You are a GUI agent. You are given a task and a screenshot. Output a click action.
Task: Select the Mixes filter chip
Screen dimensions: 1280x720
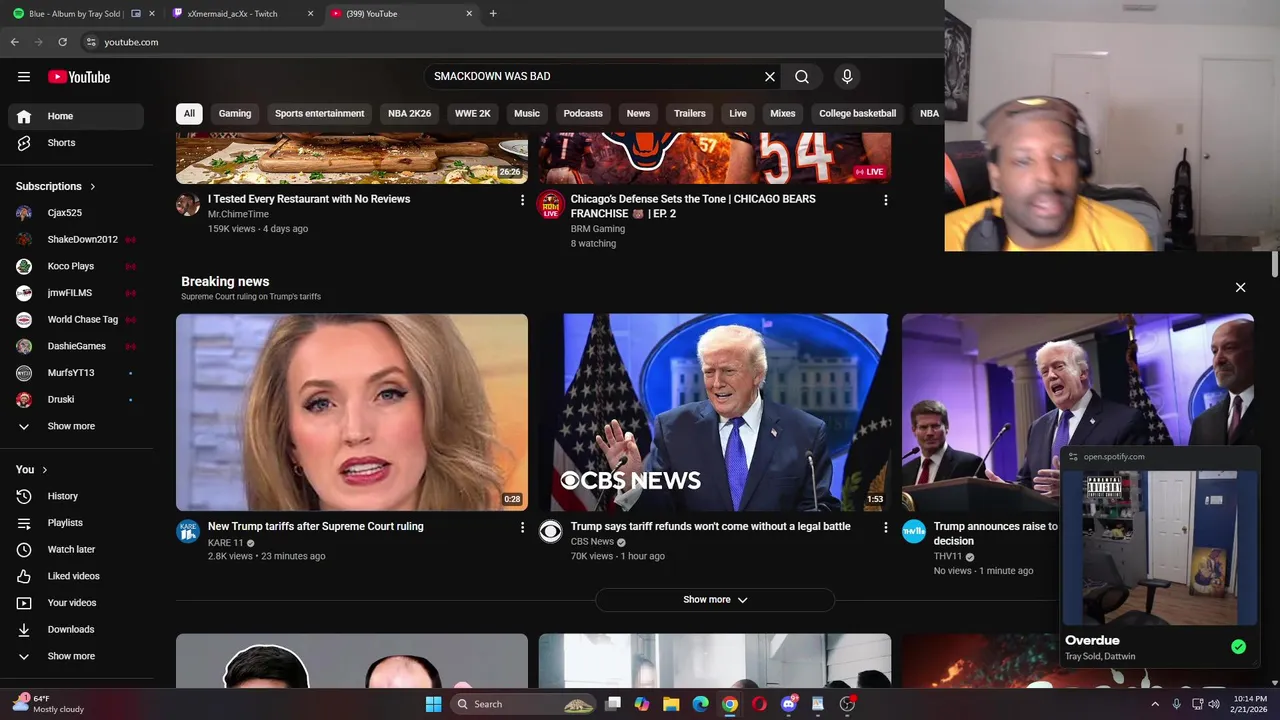(x=783, y=113)
